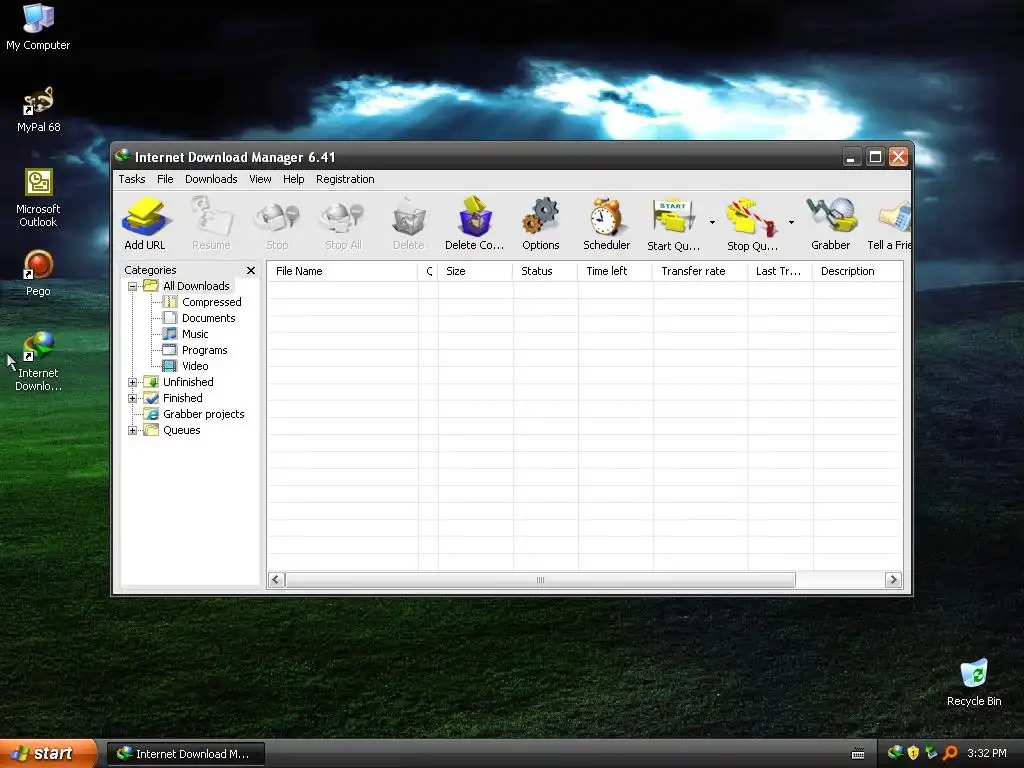Select the Finished category
1024x768 pixels.
coord(182,398)
